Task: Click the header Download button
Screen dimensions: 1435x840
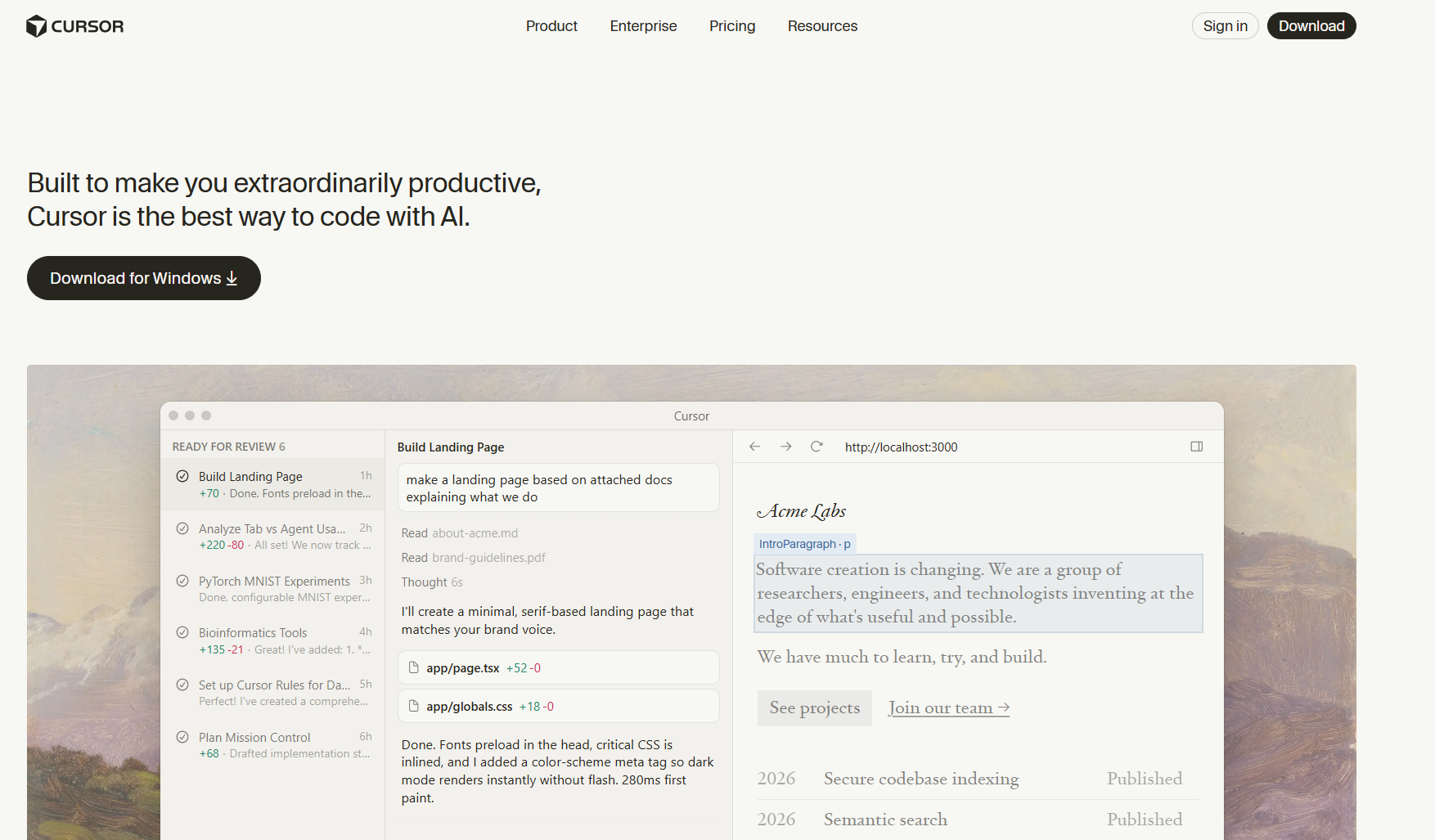Action: pos(1311,26)
